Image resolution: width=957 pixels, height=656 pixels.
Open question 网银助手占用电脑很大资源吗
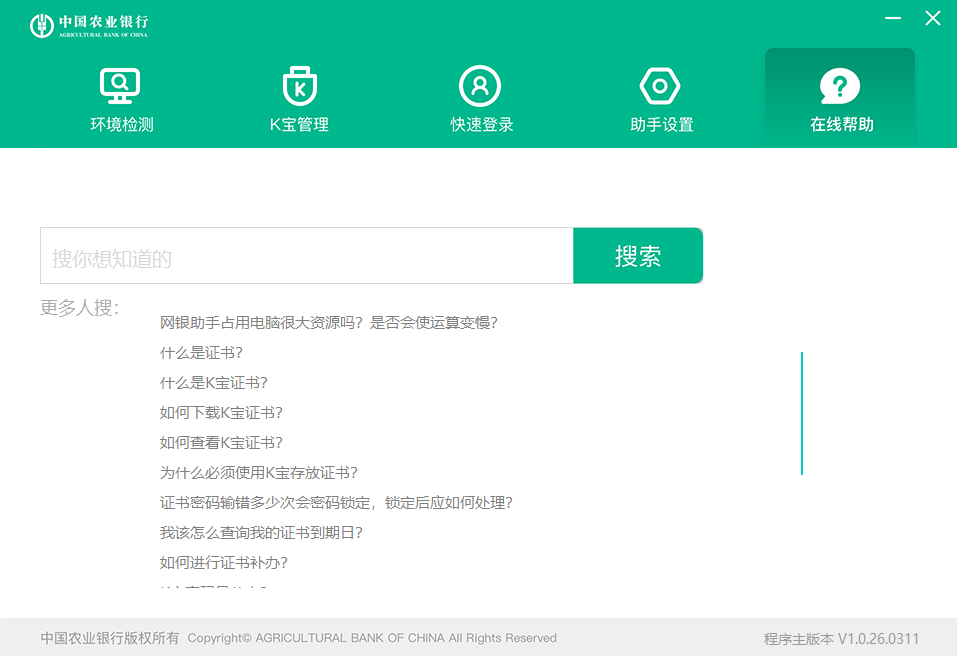tap(328, 322)
